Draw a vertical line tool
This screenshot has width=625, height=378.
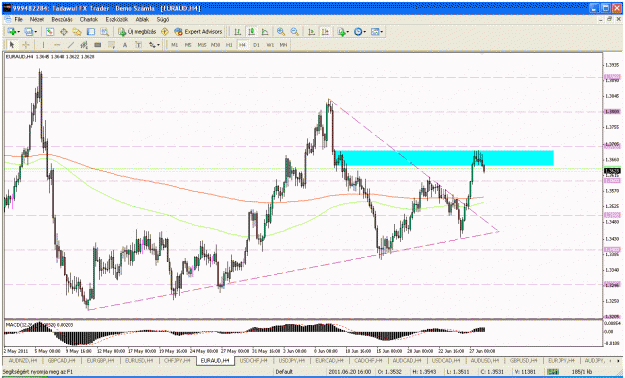(x=43, y=45)
